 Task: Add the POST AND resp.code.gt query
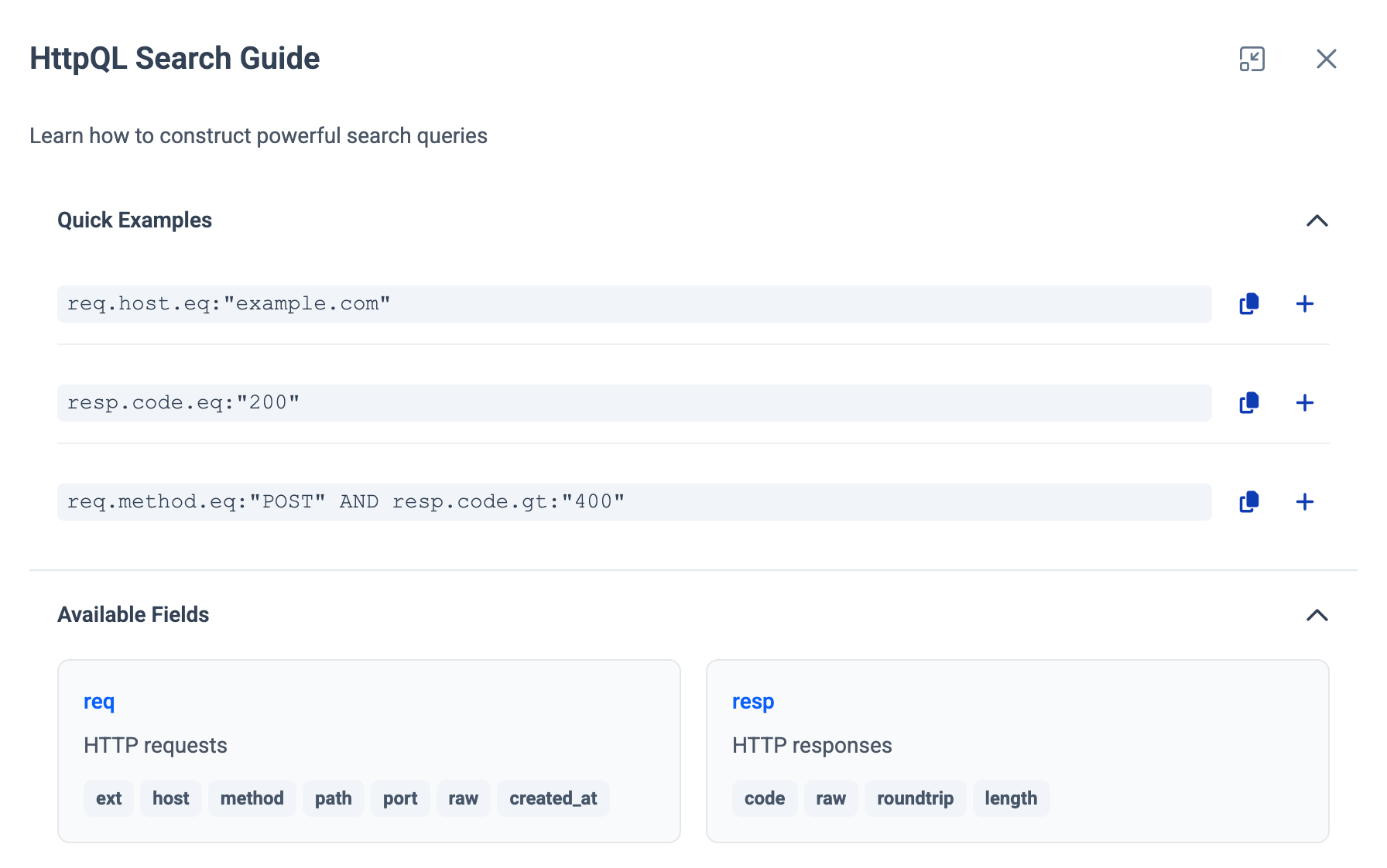point(1304,502)
